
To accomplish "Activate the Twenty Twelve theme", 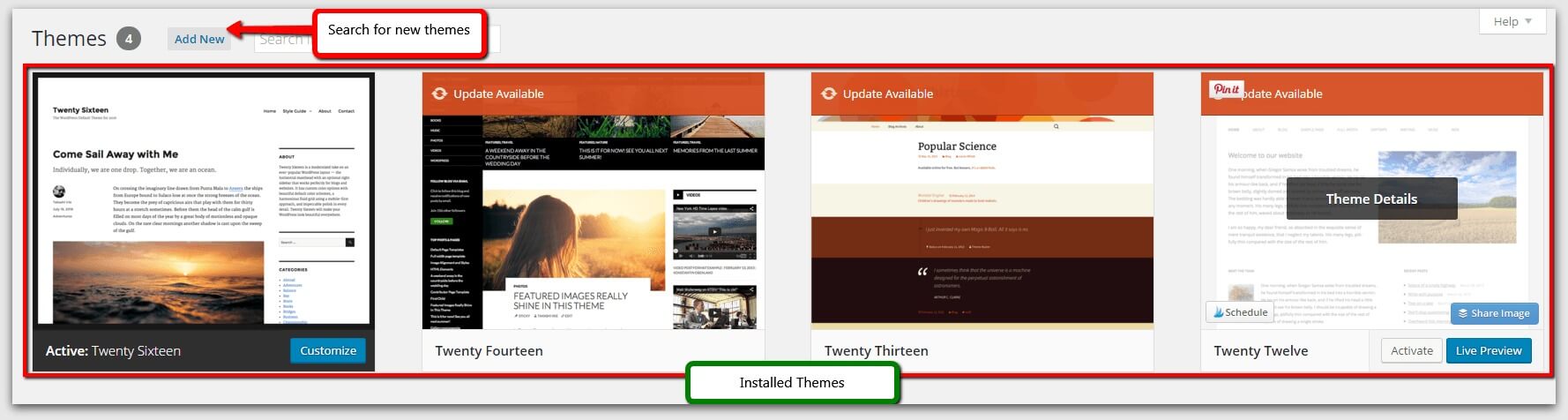I will [x=1411, y=350].
